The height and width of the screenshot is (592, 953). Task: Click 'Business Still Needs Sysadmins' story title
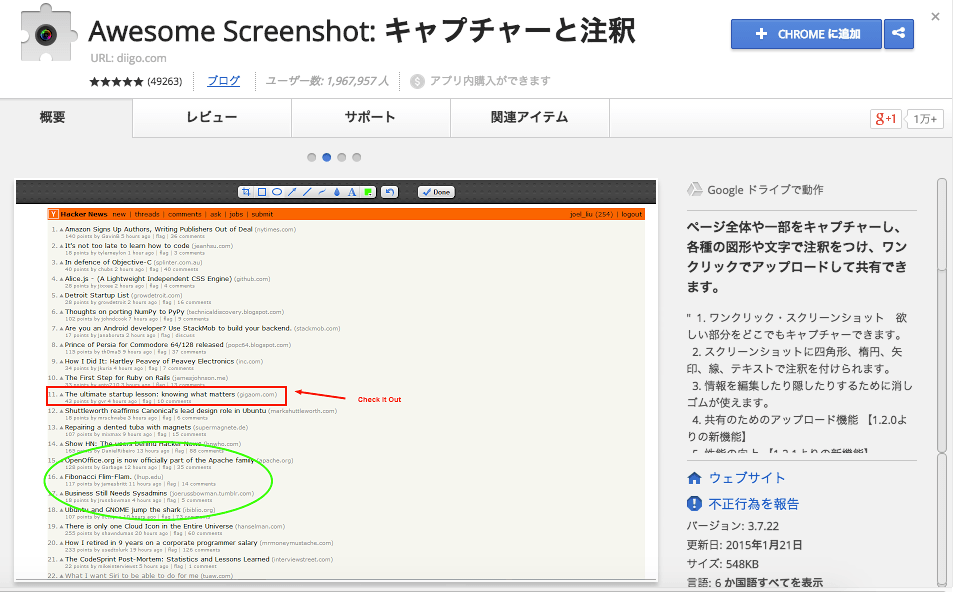[115, 493]
